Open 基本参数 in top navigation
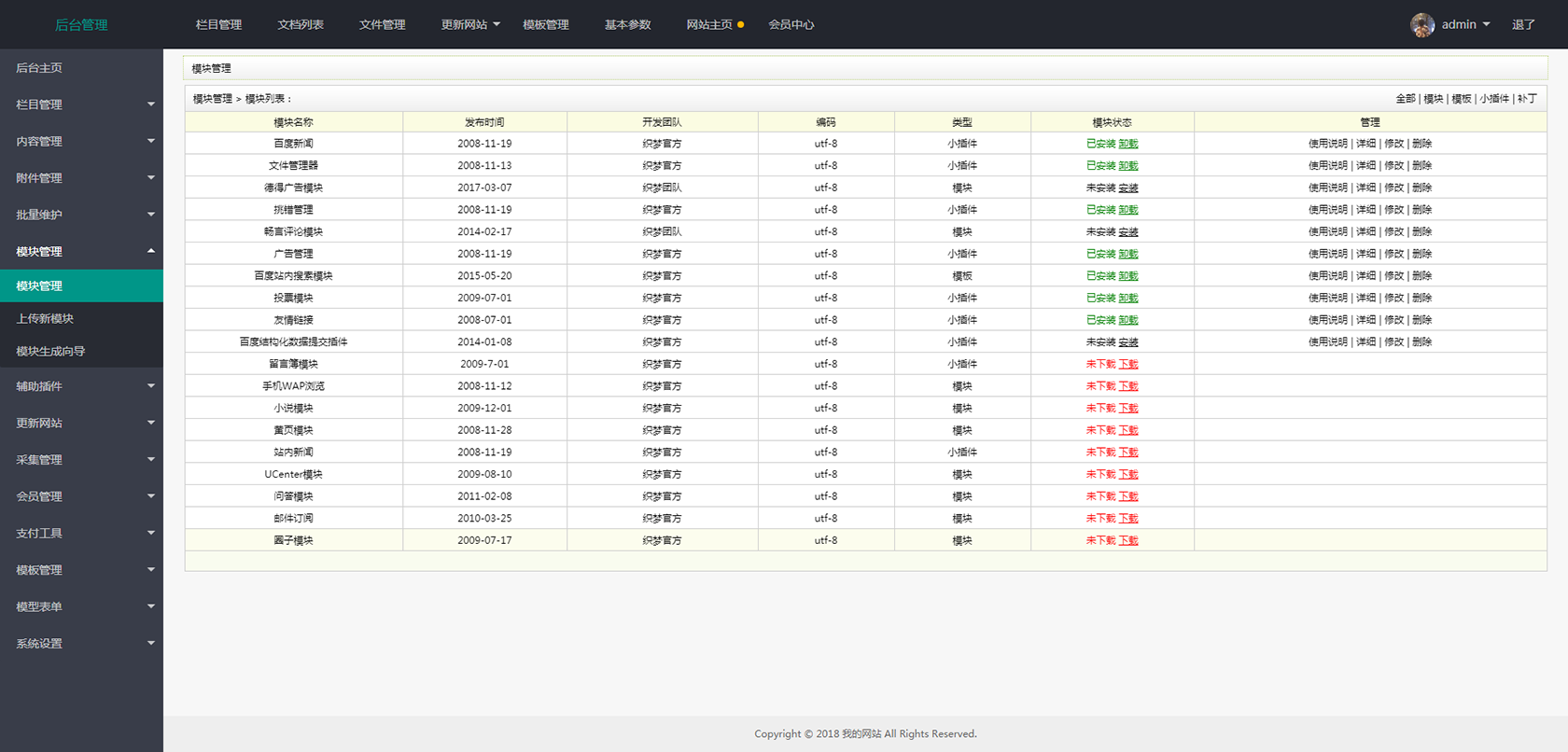1568x752 pixels. tap(628, 25)
